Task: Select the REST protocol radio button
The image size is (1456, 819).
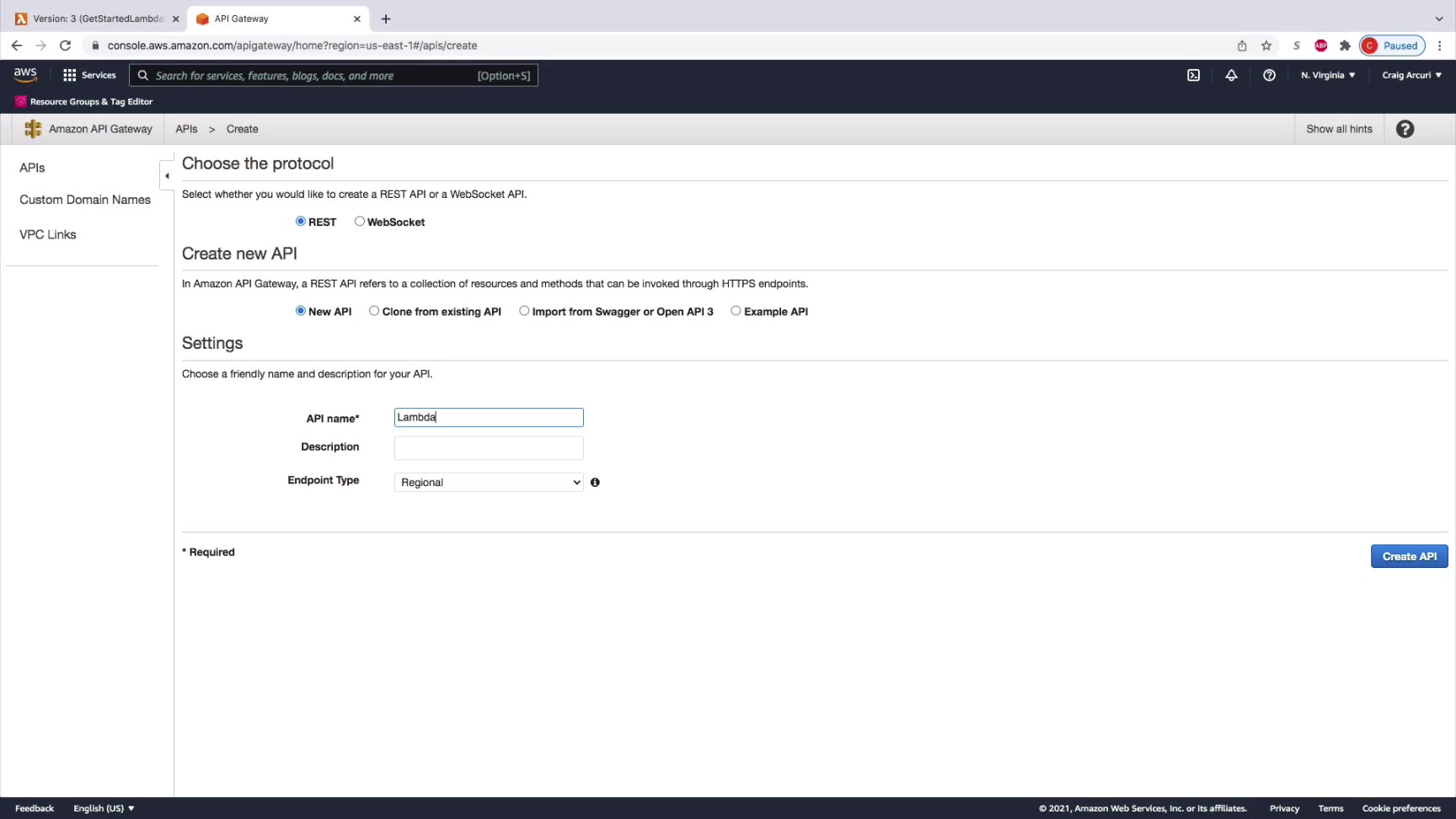Action: [300, 222]
